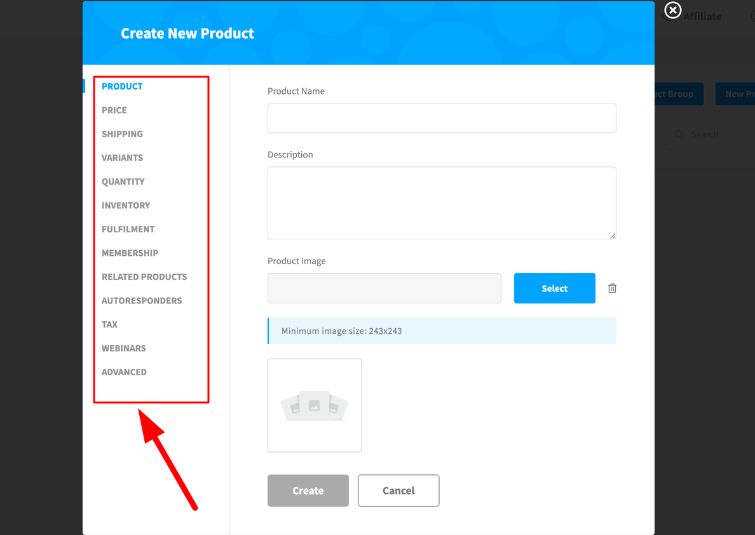755x535 pixels.
Task: Select the Variants tab
Action: (122, 158)
